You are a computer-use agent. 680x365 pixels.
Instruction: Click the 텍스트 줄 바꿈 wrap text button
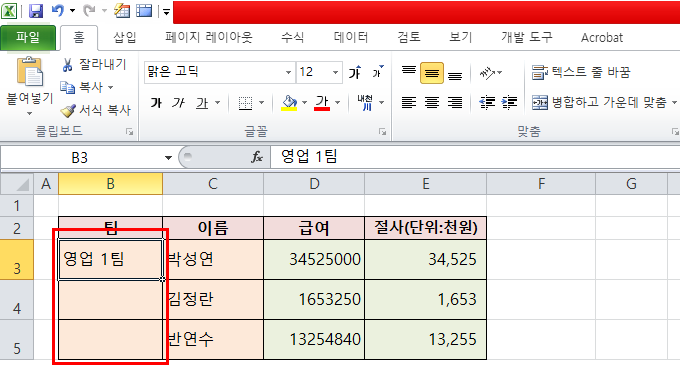tap(581, 72)
